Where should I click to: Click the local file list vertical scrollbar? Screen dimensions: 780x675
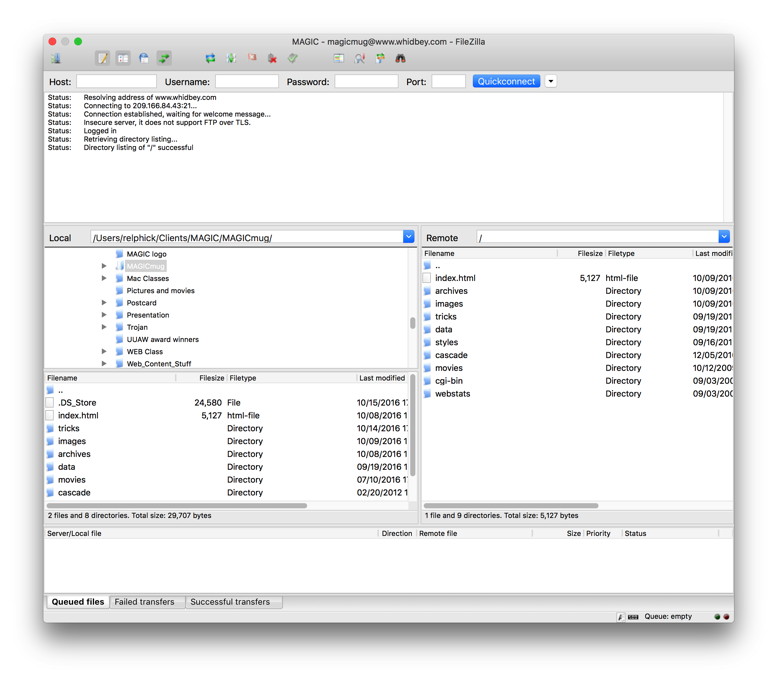[x=412, y=425]
